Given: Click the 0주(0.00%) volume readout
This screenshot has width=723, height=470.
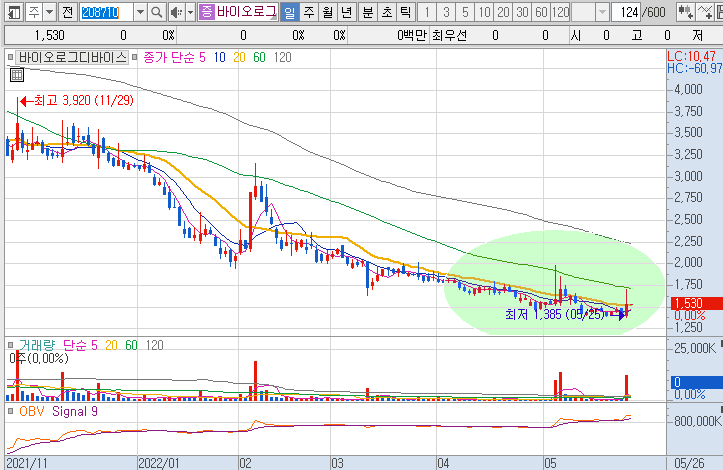Looking at the screenshot, I should 39,358.
